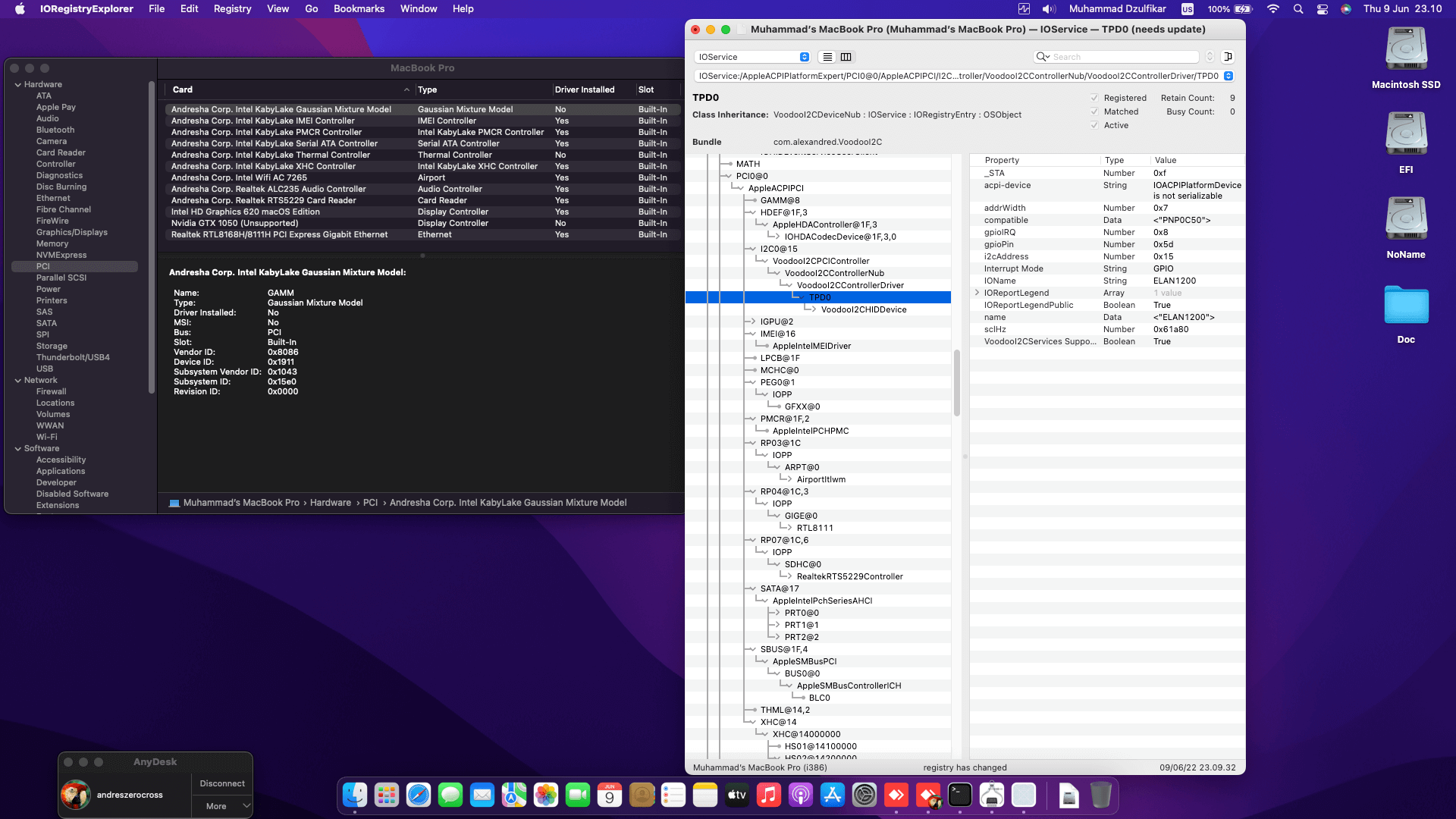Open FaceTime in the Dock
The height and width of the screenshot is (819, 1456).
coord(578,795)
